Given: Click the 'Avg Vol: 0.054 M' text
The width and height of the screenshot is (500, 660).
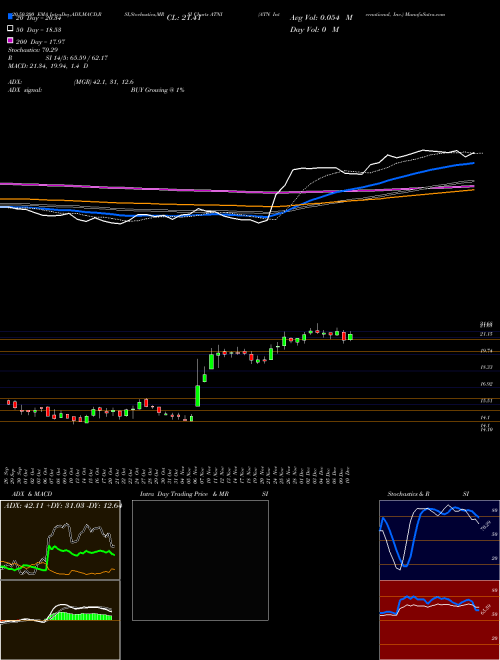Looking at the screenshot, I should click(x=321, y=18).
